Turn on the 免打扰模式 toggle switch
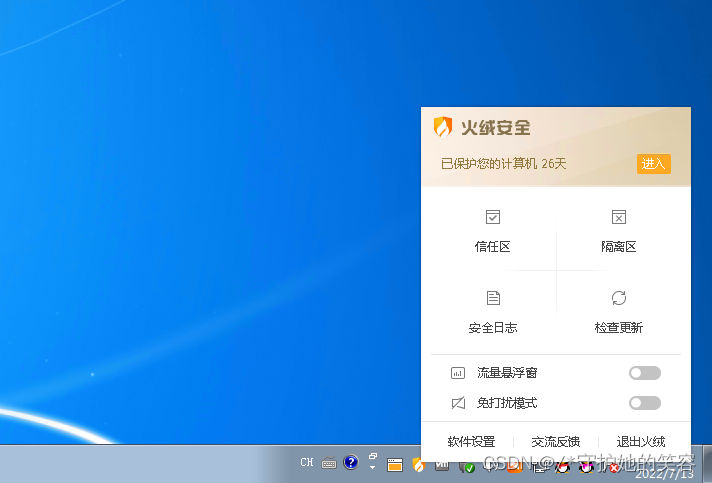 pyautogui.click(x=644, y=403)
